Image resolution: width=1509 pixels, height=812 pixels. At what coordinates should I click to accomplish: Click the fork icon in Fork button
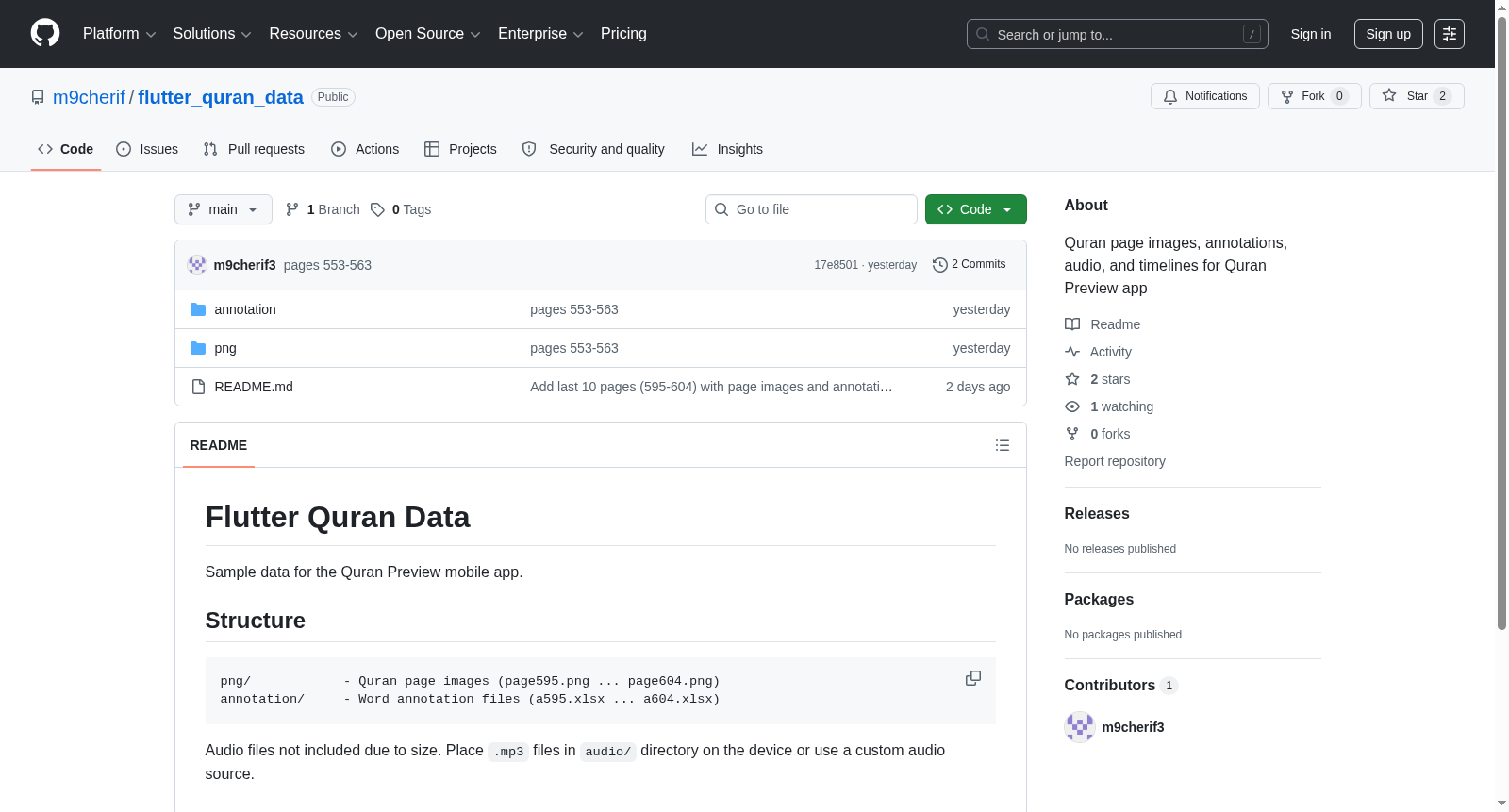(x=1287, y=96)
